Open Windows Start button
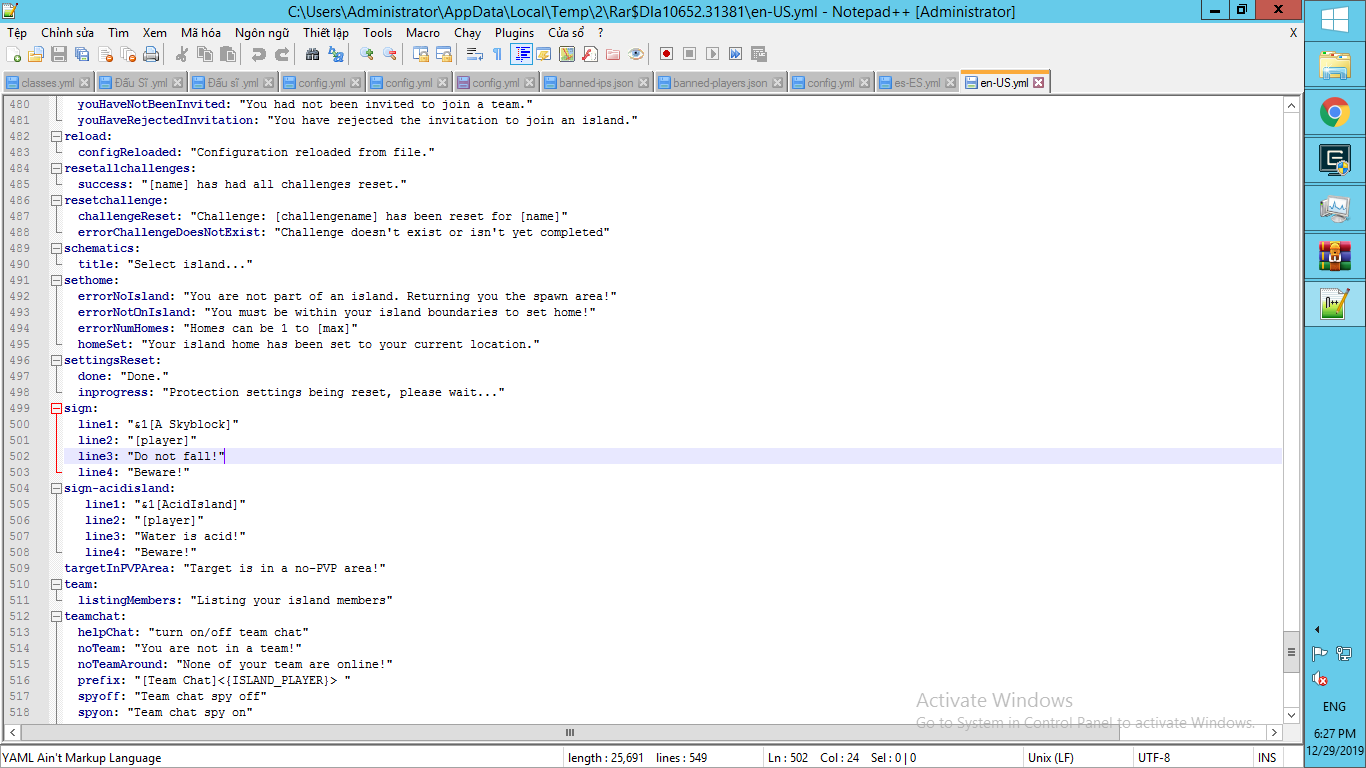The image size is (1366, 768). coord(1336,20)
